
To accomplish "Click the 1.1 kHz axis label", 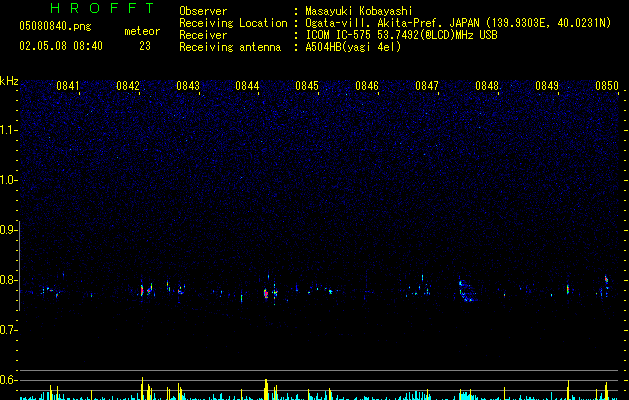I will point(7,130).
